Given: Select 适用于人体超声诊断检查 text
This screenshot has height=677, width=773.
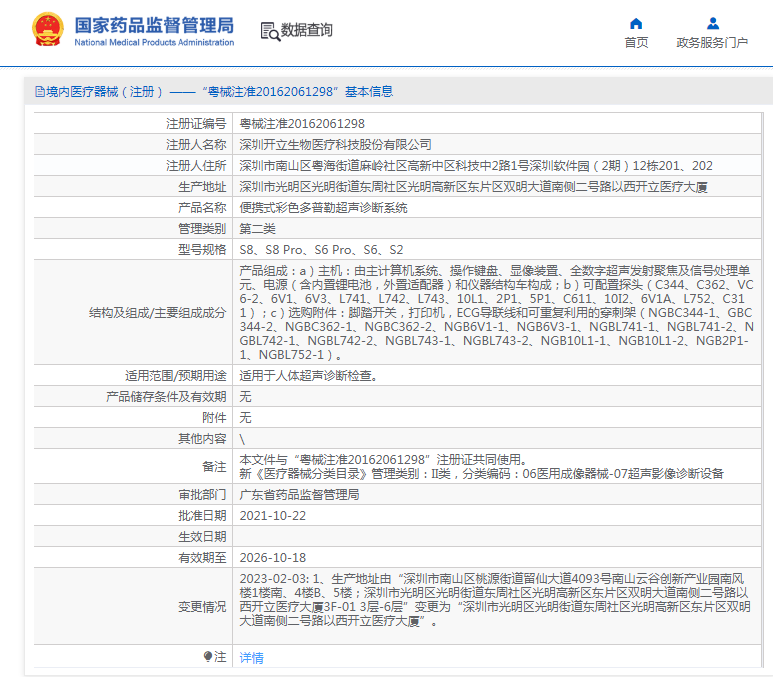Looking at the screenshot, I should 309,376.
